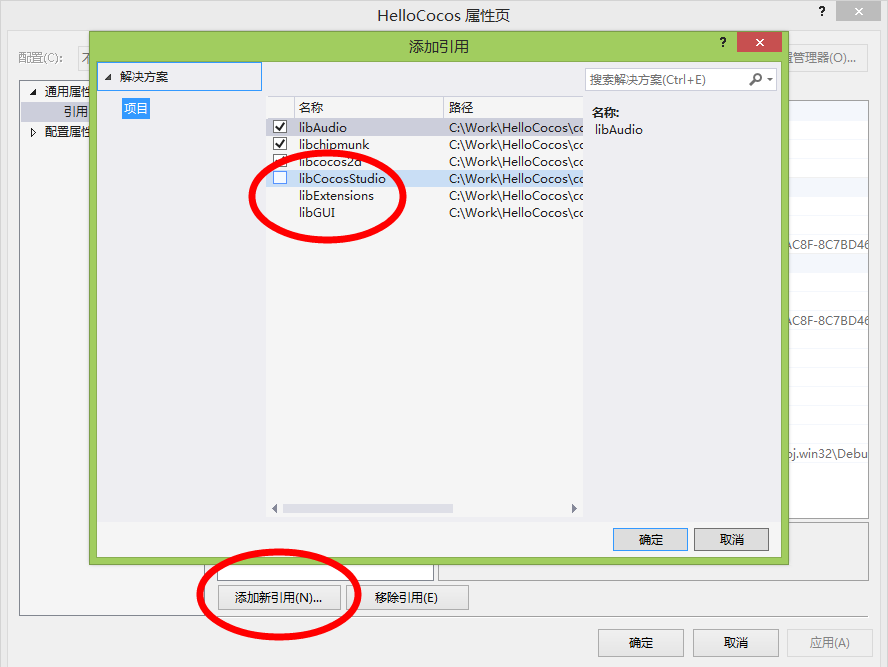888x667 pixels.
Task: Close the 添加引用 dialog
Action: (x=759, y=42)
